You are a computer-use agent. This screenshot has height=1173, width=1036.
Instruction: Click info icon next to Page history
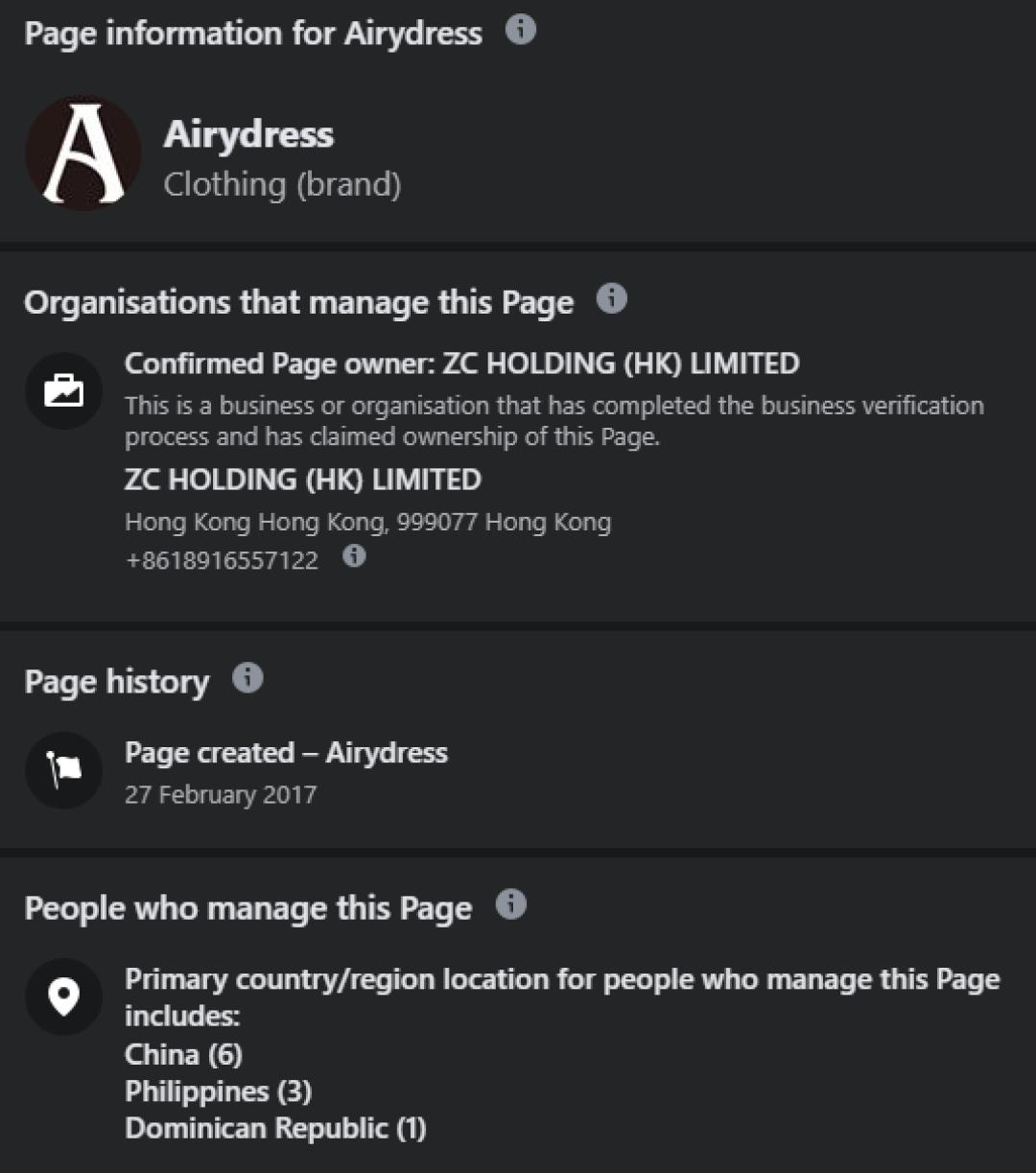click(x=247, y=679)
